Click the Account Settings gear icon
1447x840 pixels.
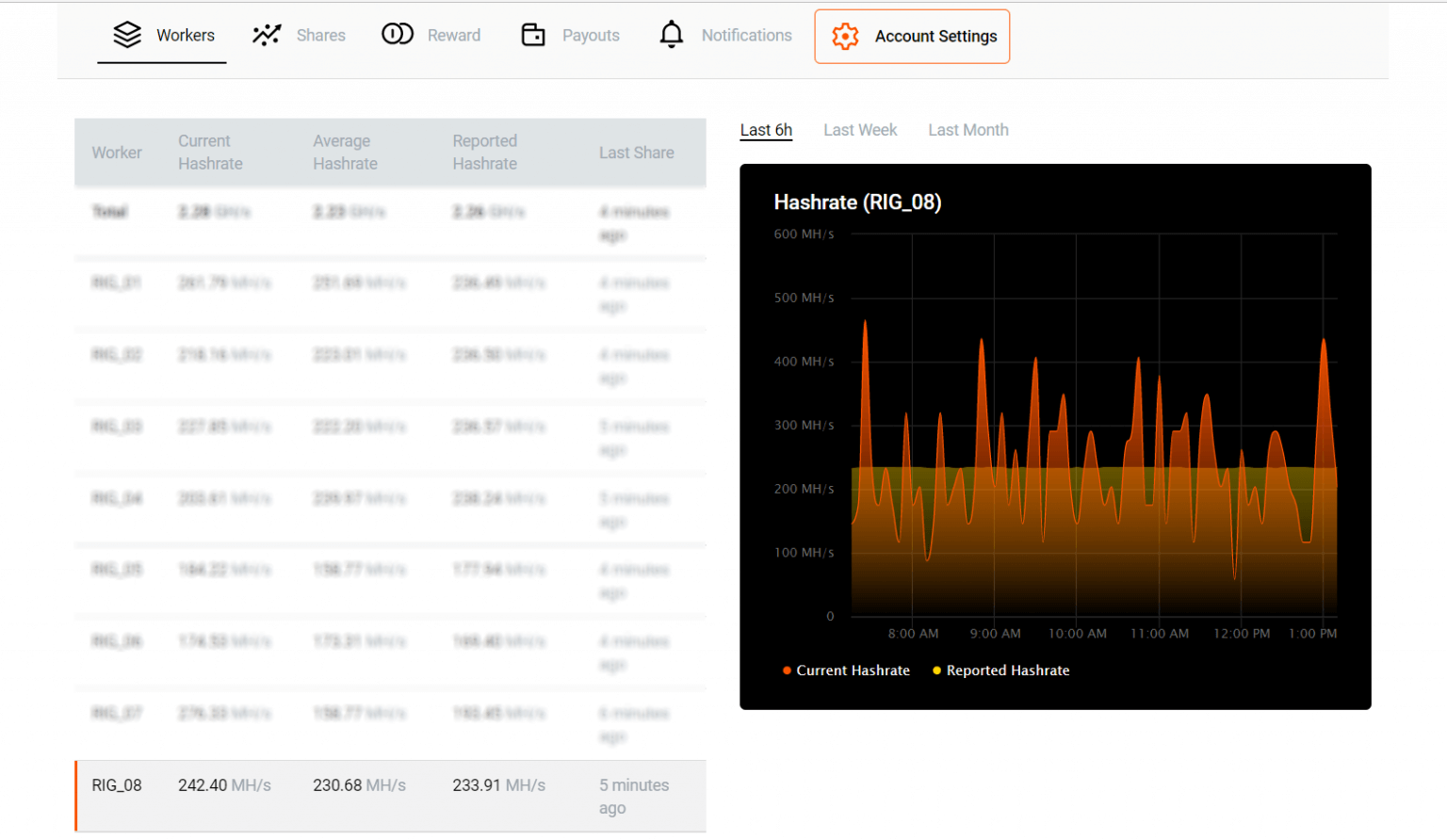(x=845, y=36)
